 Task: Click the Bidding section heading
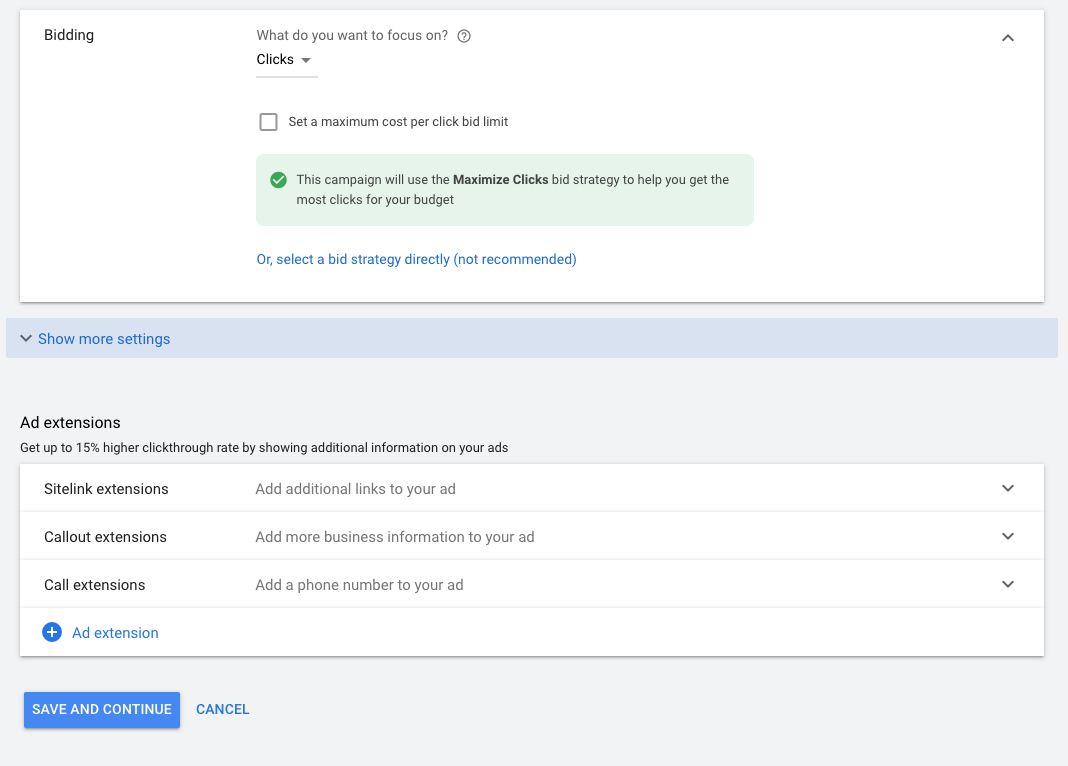[69, 34]
